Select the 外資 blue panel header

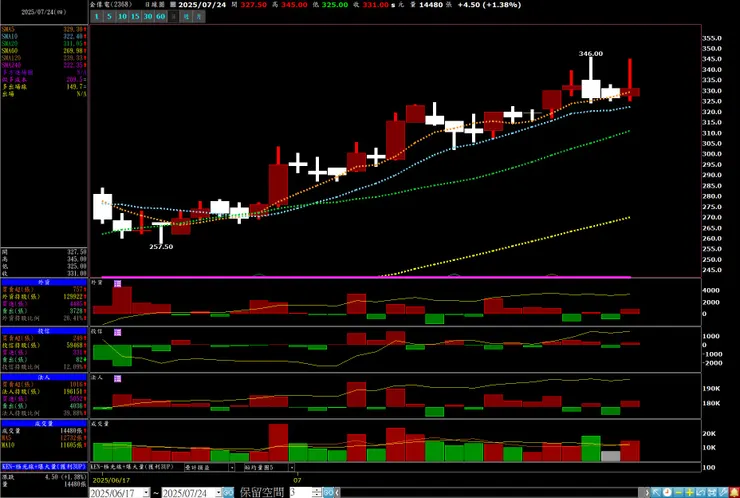(x=44, y=282)
